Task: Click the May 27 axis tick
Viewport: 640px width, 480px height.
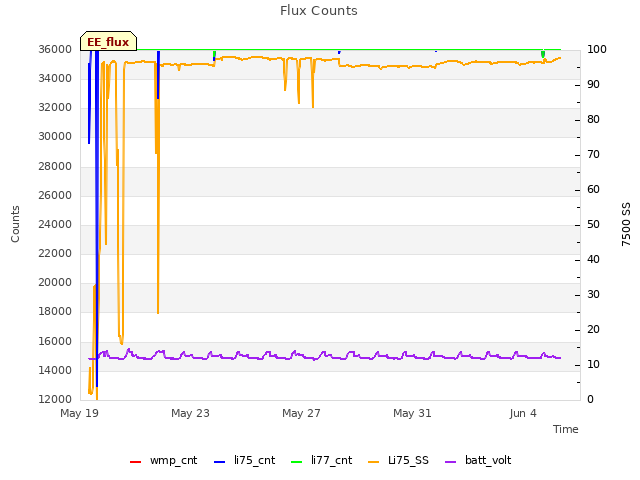Action: click(x=301, y=413)
